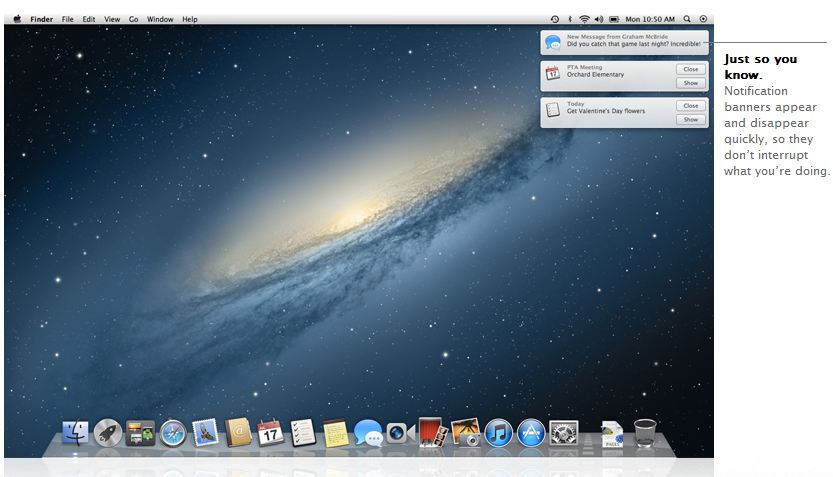This screenshot has width=833, height=477.
Task: Open Launchpad rocket icon in Dock
Action: pos(108,432)
